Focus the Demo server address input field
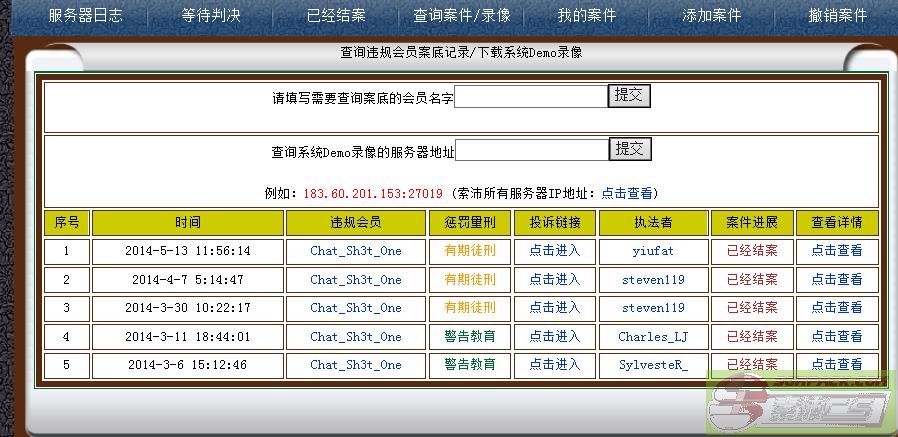This screenshot has width=898, height=437. coord(531,151)
